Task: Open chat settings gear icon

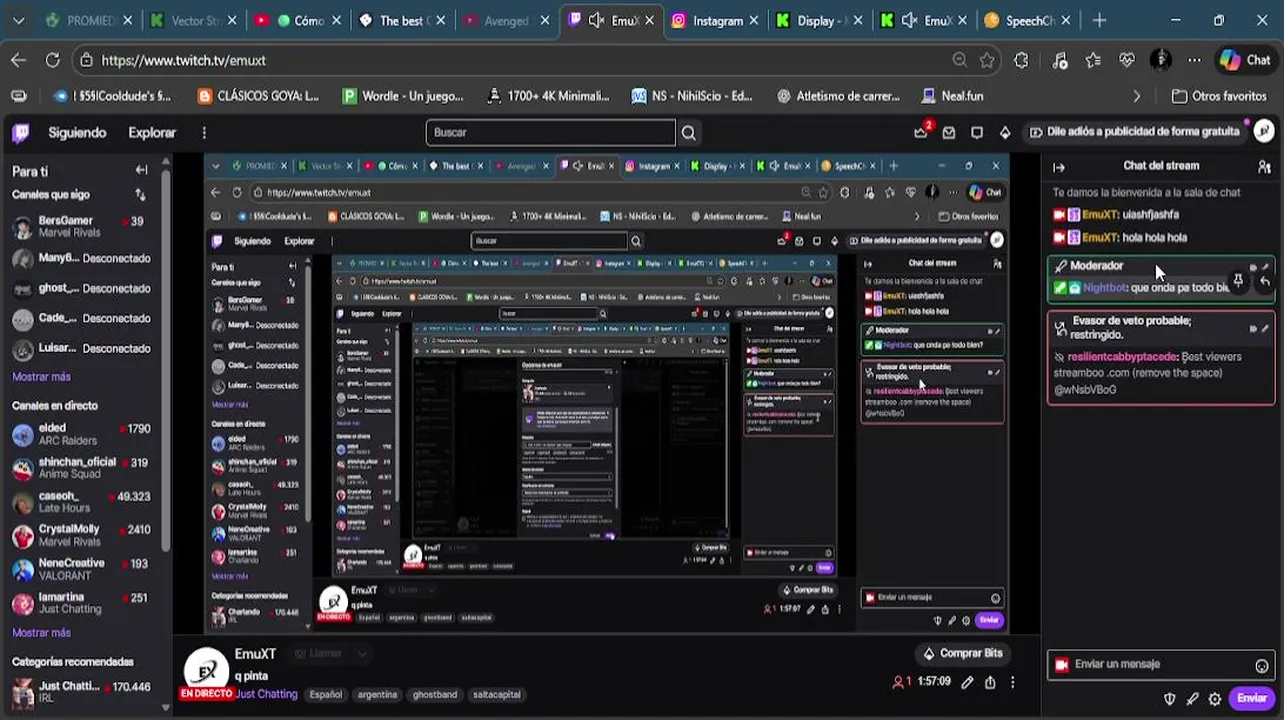Action: click(x=1215, y=699)
